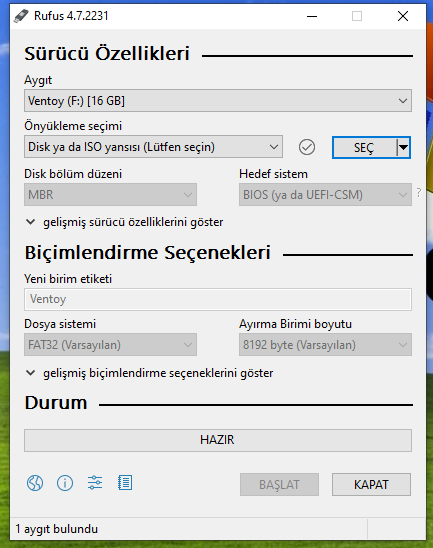Open the Önyükleme seçimi dropdown
The height and width of the screenshot is (548, 433).
click(153, 147)
